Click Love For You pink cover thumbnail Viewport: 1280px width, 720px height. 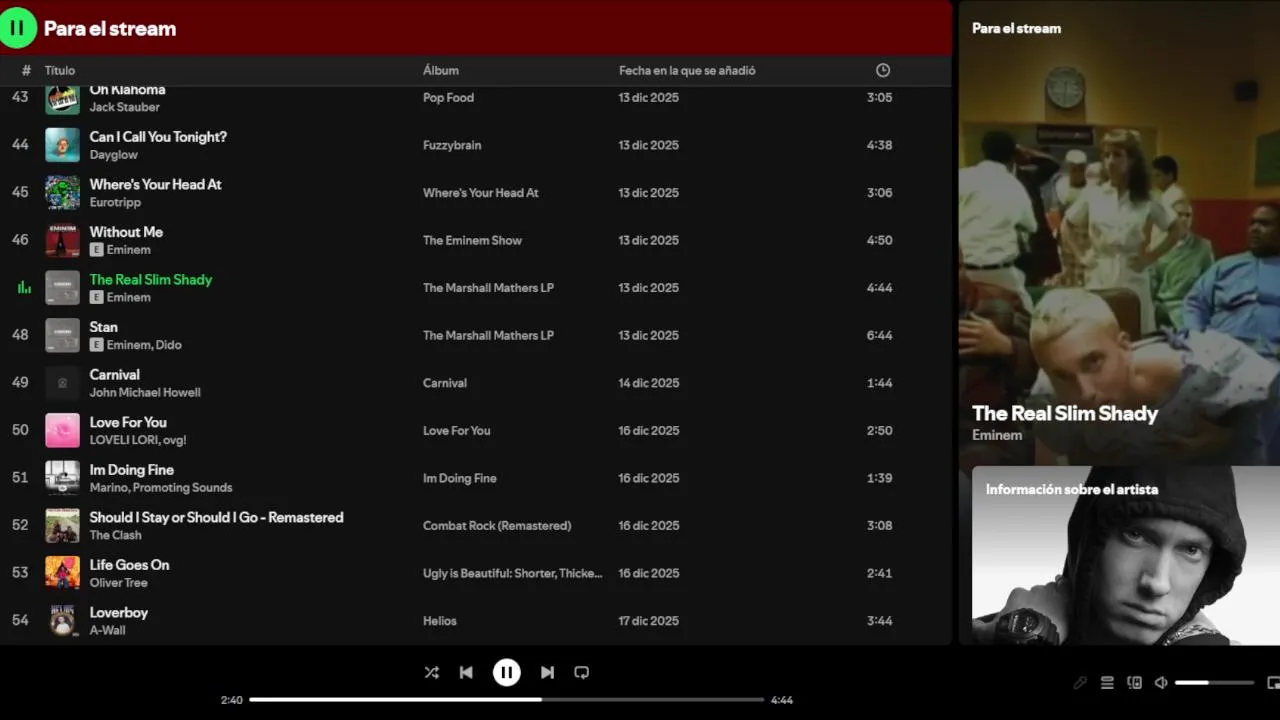[x=62, y=430]
